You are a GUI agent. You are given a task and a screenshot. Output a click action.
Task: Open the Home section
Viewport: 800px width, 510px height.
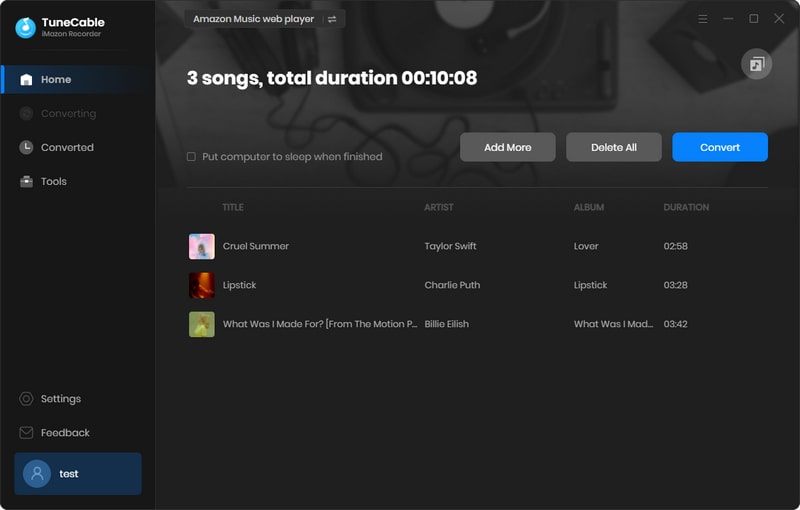click(78, 80)
